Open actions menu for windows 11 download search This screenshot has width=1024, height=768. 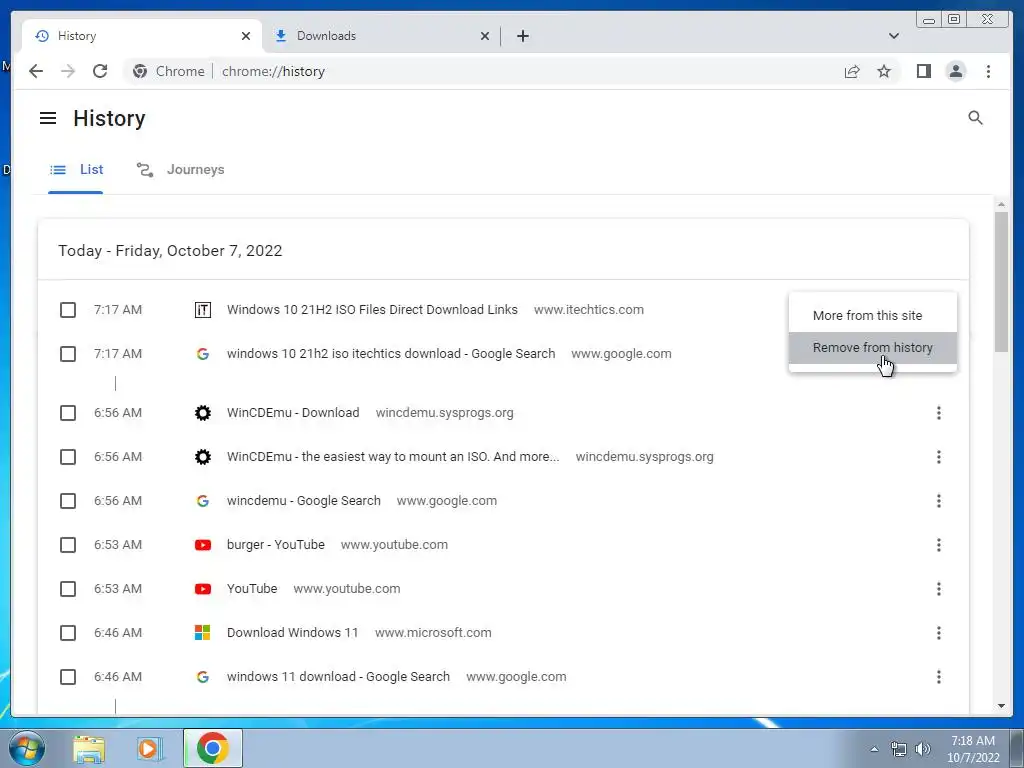(938, 677)
